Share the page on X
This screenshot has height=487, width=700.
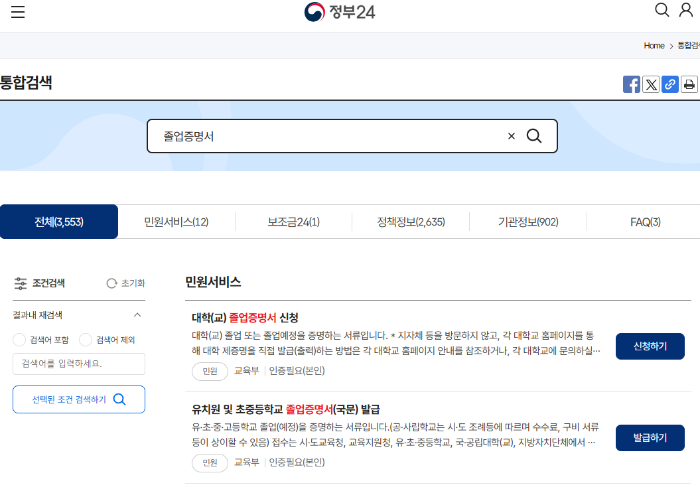tap(651, 84)
